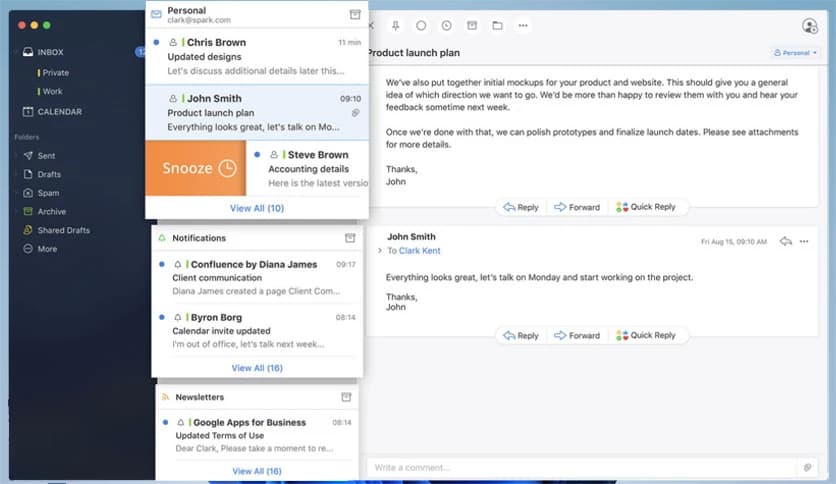Click More in the sidebar
The height and width of the screenshot is (484, 836).
47,249
